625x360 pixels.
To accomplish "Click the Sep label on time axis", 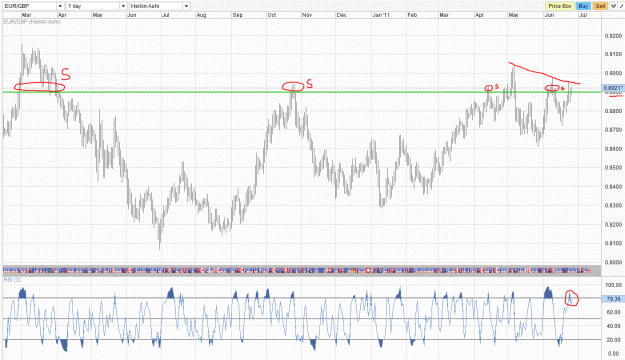I will click(x=237, y=15).
